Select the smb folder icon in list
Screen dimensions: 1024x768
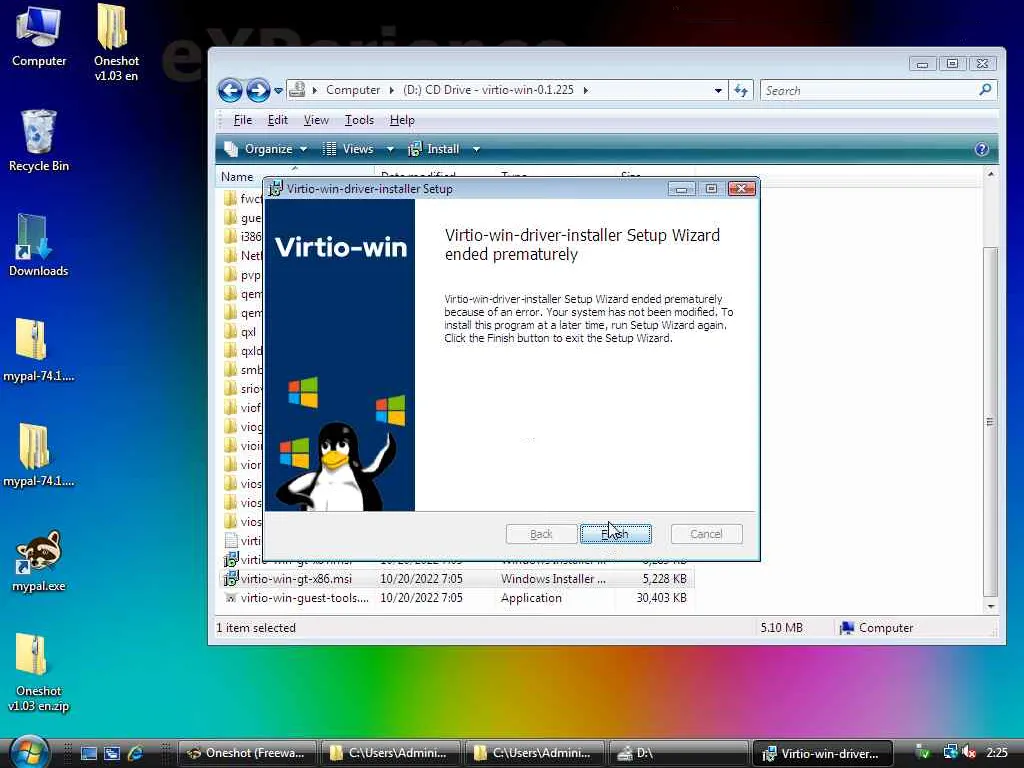230,370
